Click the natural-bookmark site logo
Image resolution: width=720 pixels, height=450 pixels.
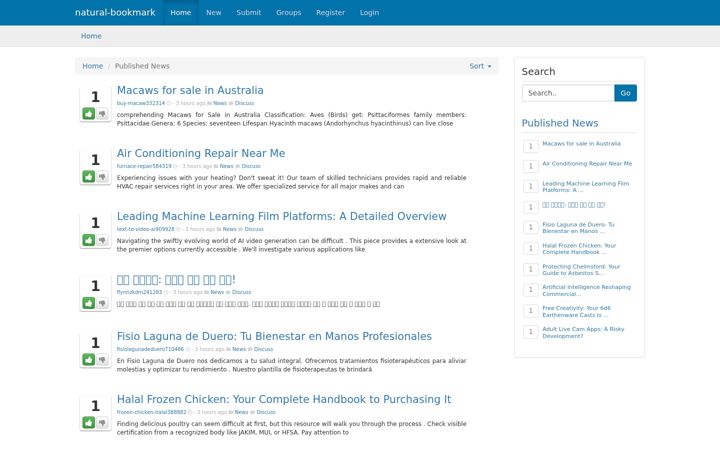click(x=115, y=12)
